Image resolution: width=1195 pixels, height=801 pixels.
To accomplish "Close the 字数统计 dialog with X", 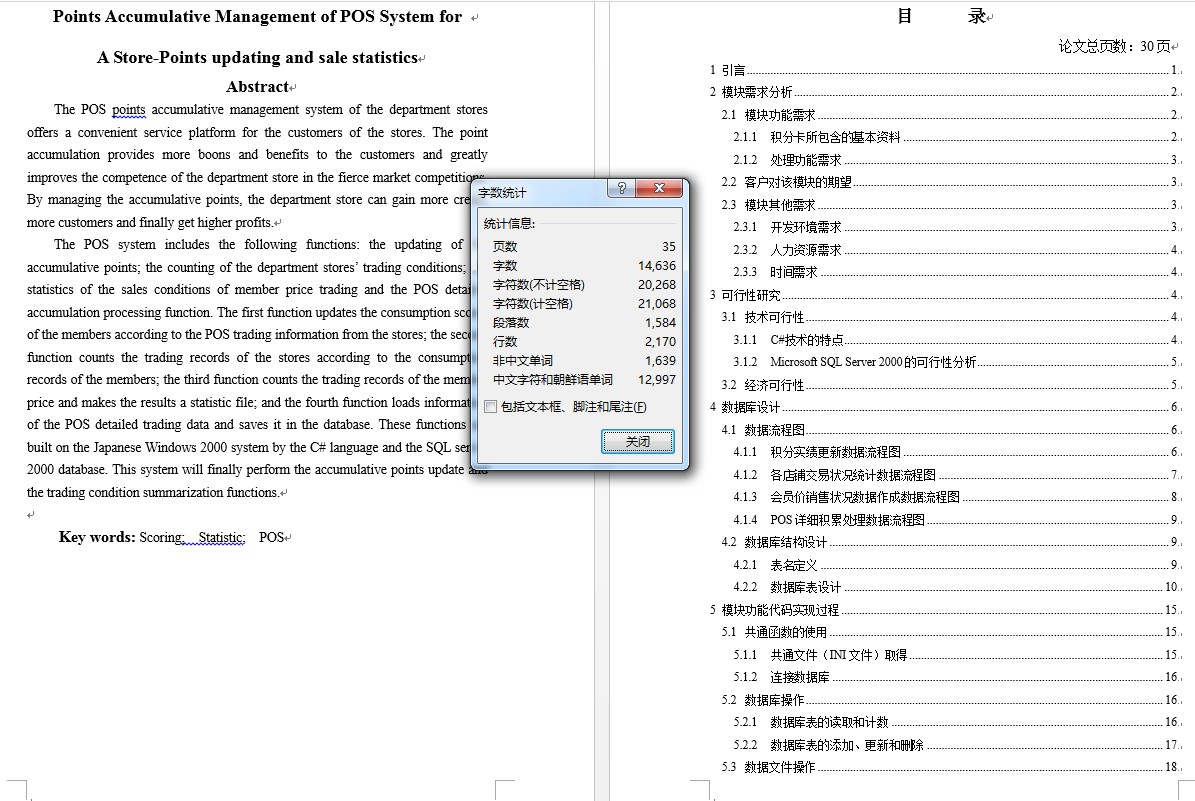I will pos(658,188).
